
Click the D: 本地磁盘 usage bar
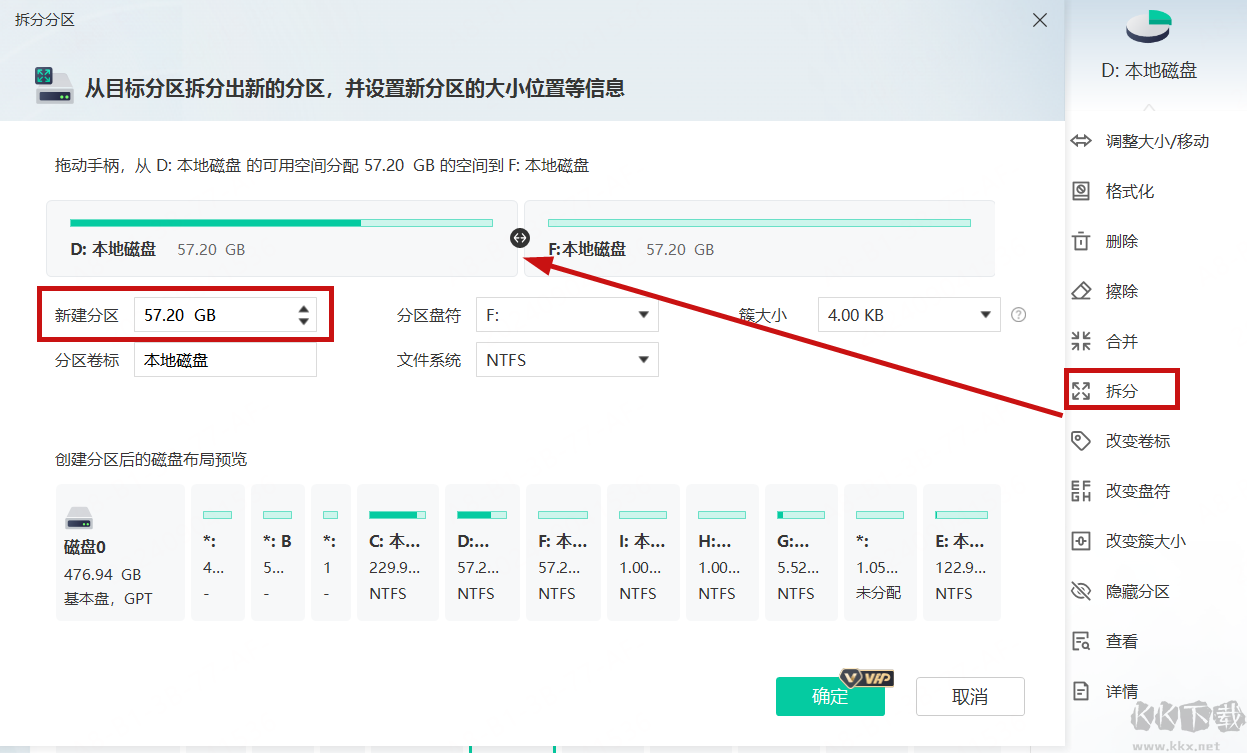coord(281,223)
